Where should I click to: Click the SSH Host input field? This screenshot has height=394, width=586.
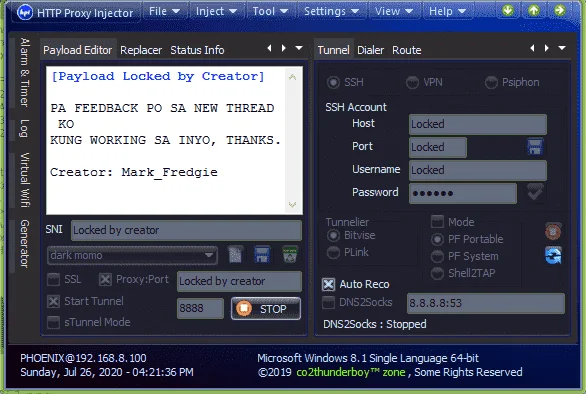pyautogui.click(x=478, y=124)
